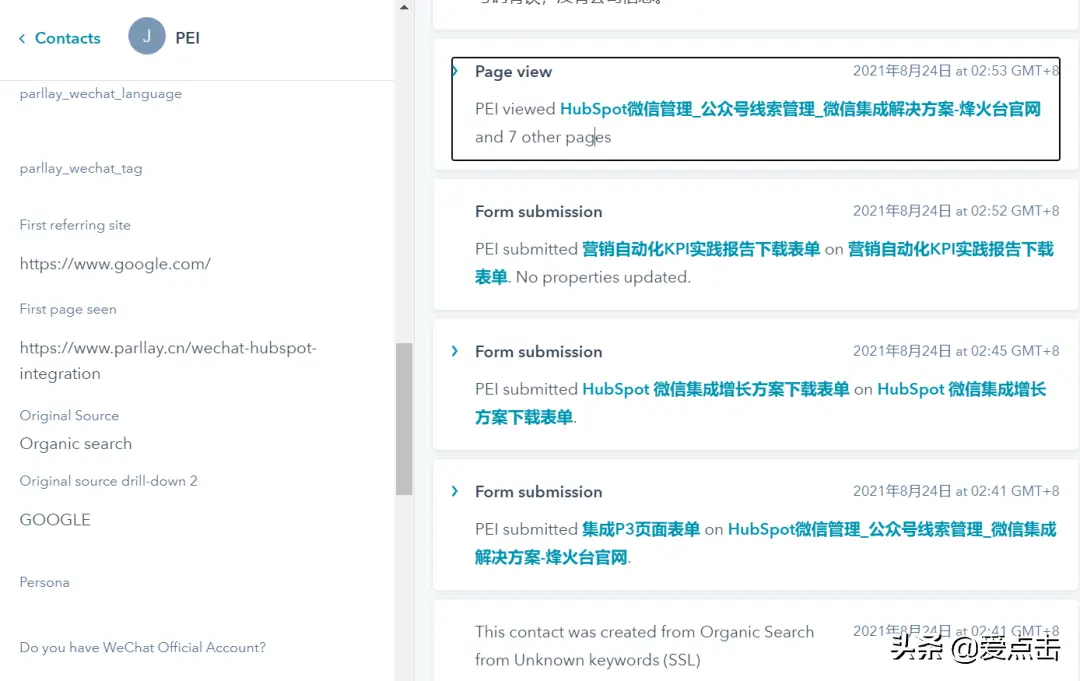The height and width of the screenshot is (681, 1080).
Task: Open the HubSpot微信管理 page link in Page view
Action: coord(800,109)
